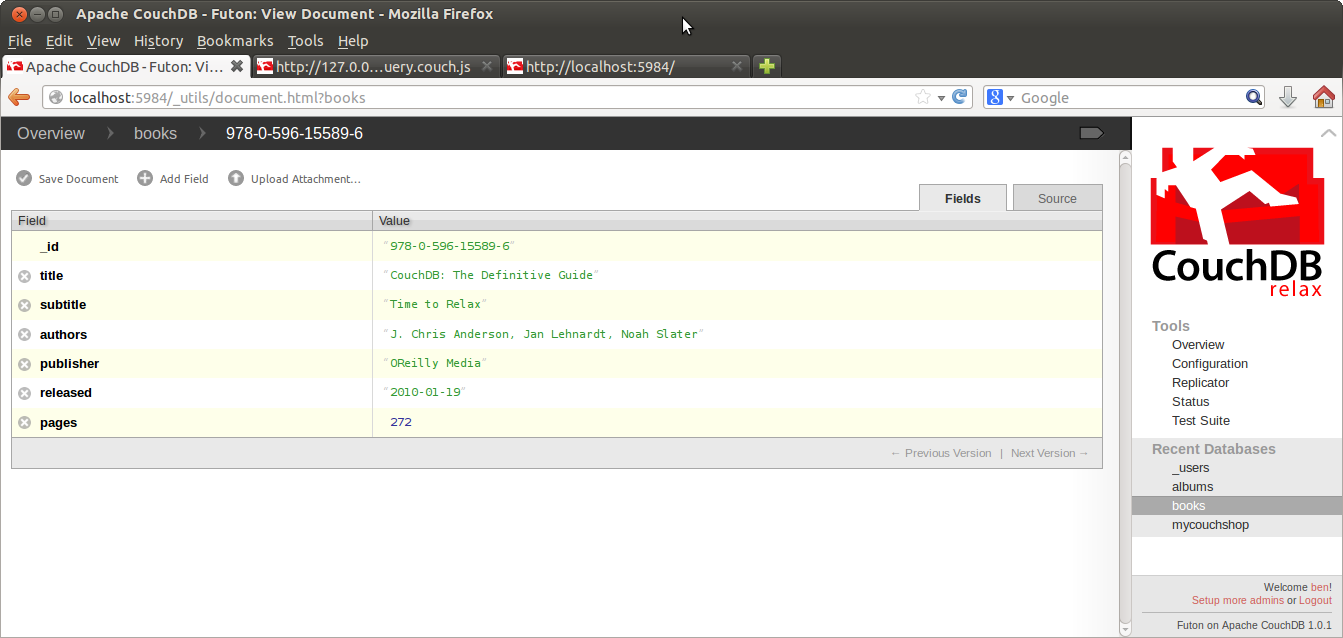Viewport: 1343px width, 638px height.
Task: Open Status in the sidebar
Action: point(1190,402)
